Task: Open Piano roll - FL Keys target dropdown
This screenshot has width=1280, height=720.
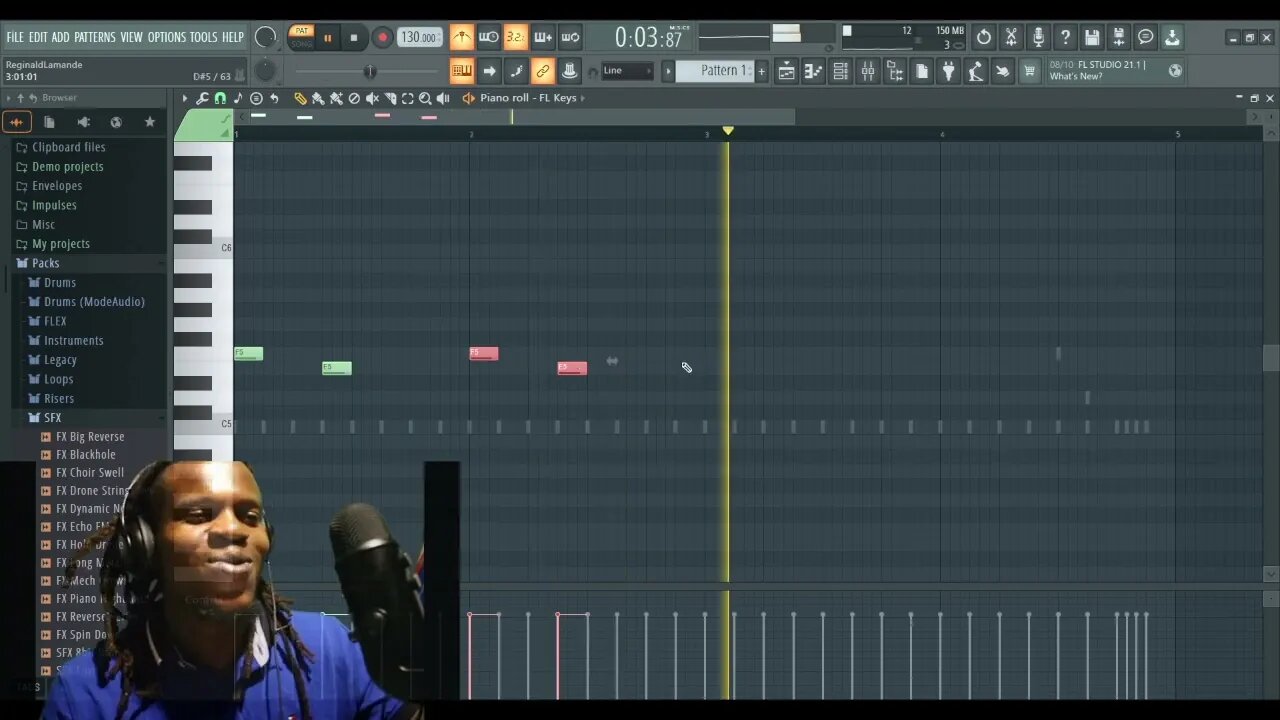Action: tap(532, 98)
